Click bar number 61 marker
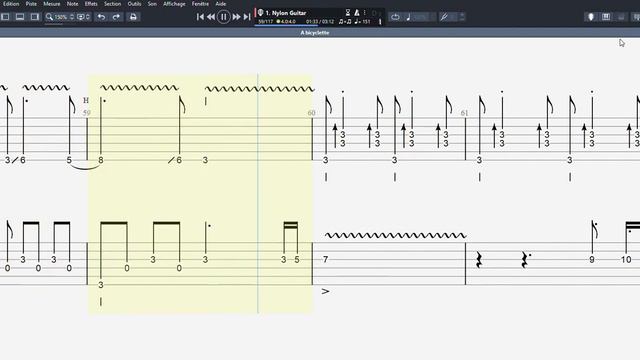640x360 pixels. pyautogui.click(x=464, y=113)
